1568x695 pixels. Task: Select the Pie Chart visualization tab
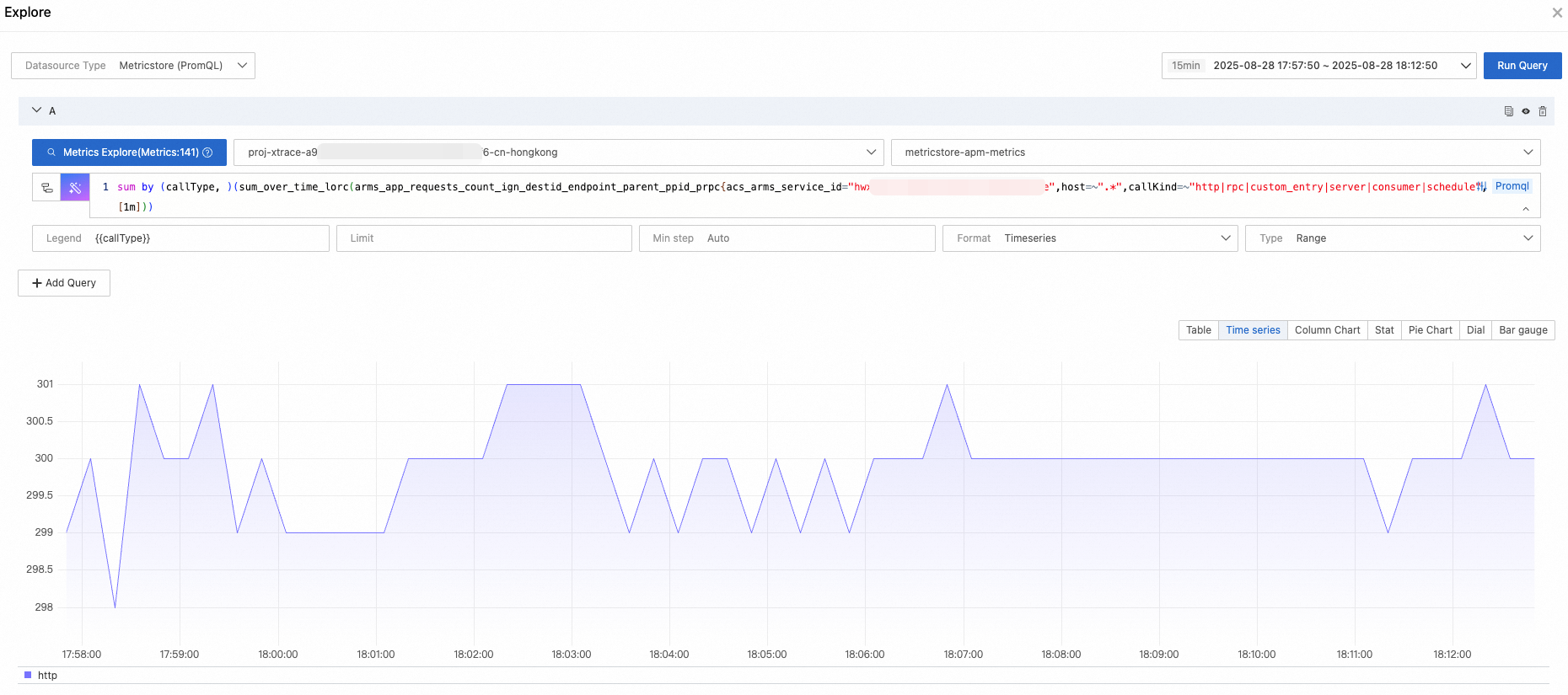[x=1430, y=330]
